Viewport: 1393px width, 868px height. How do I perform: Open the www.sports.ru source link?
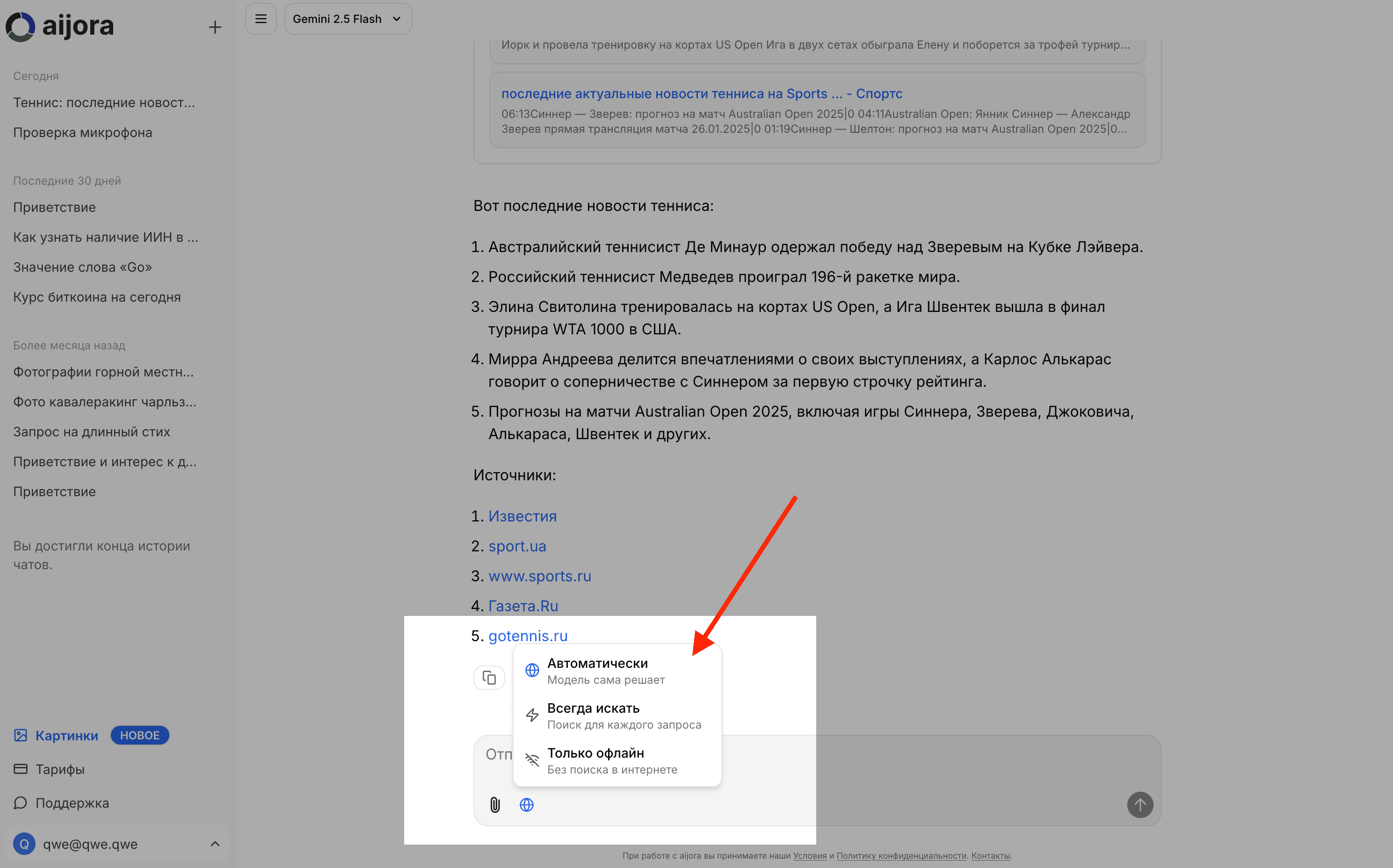tap(539, 576)
